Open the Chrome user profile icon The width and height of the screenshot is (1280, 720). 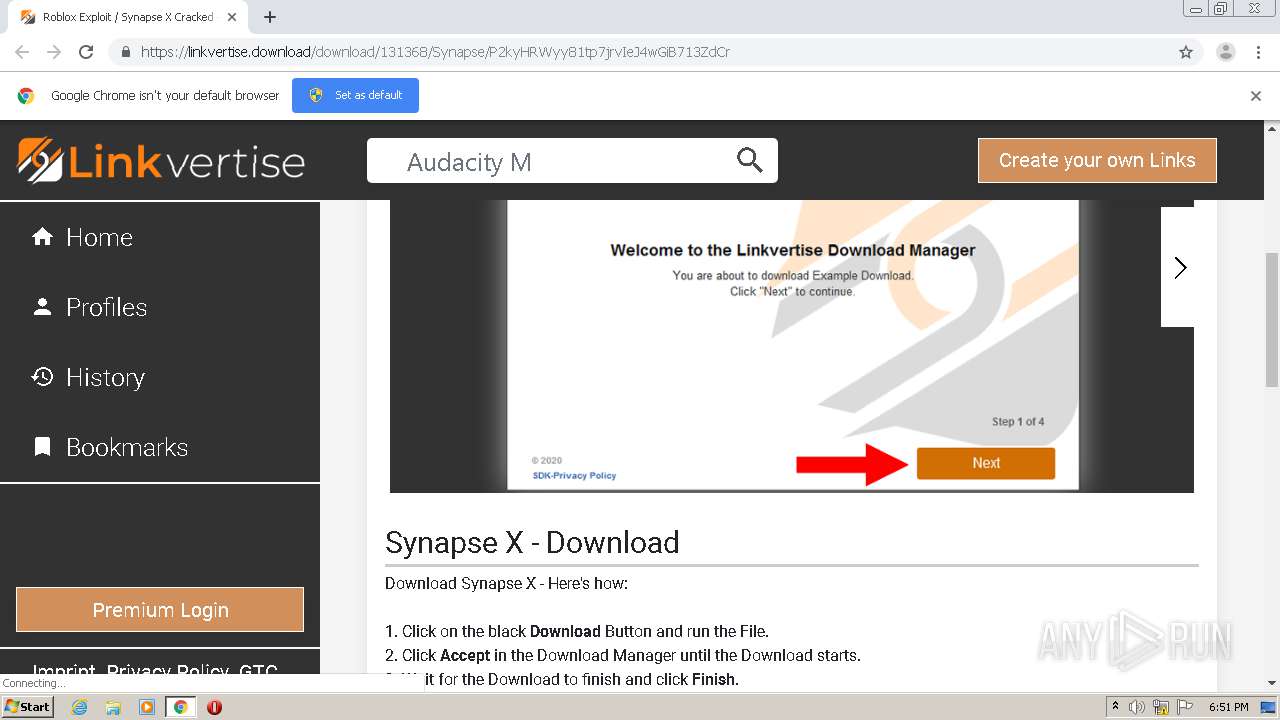(x=1225, y=52)
